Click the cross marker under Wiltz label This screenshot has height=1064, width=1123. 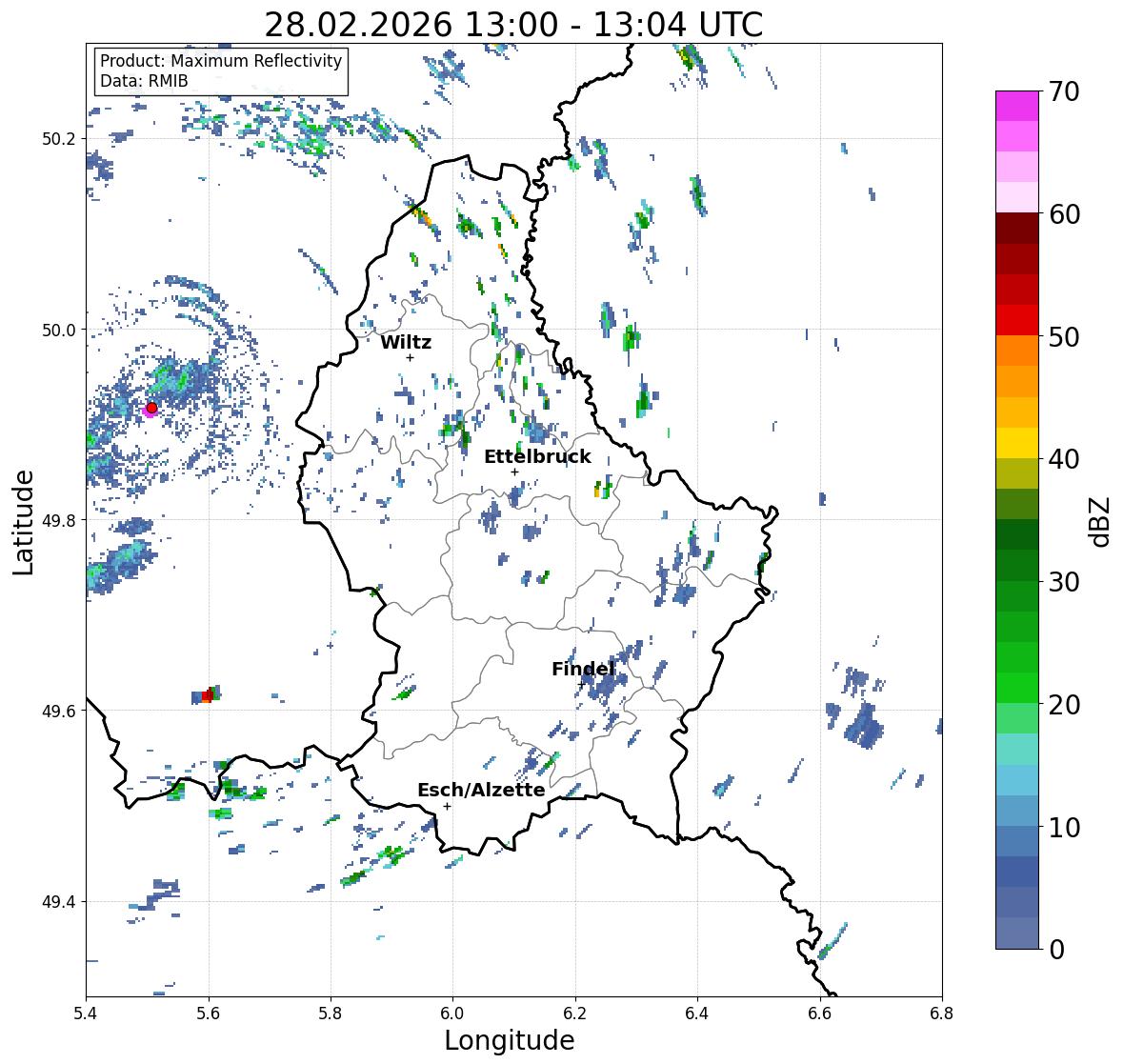(410, 357)
